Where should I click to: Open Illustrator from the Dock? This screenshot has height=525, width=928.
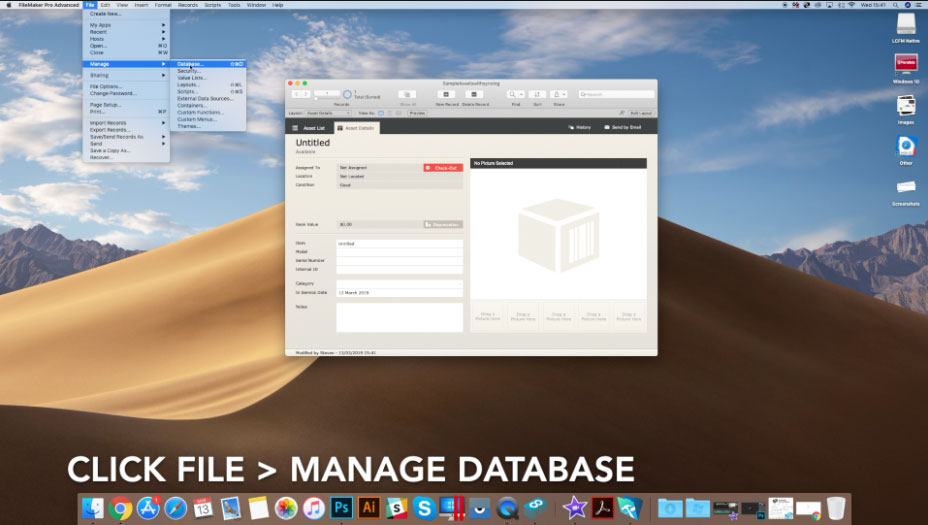369,508
